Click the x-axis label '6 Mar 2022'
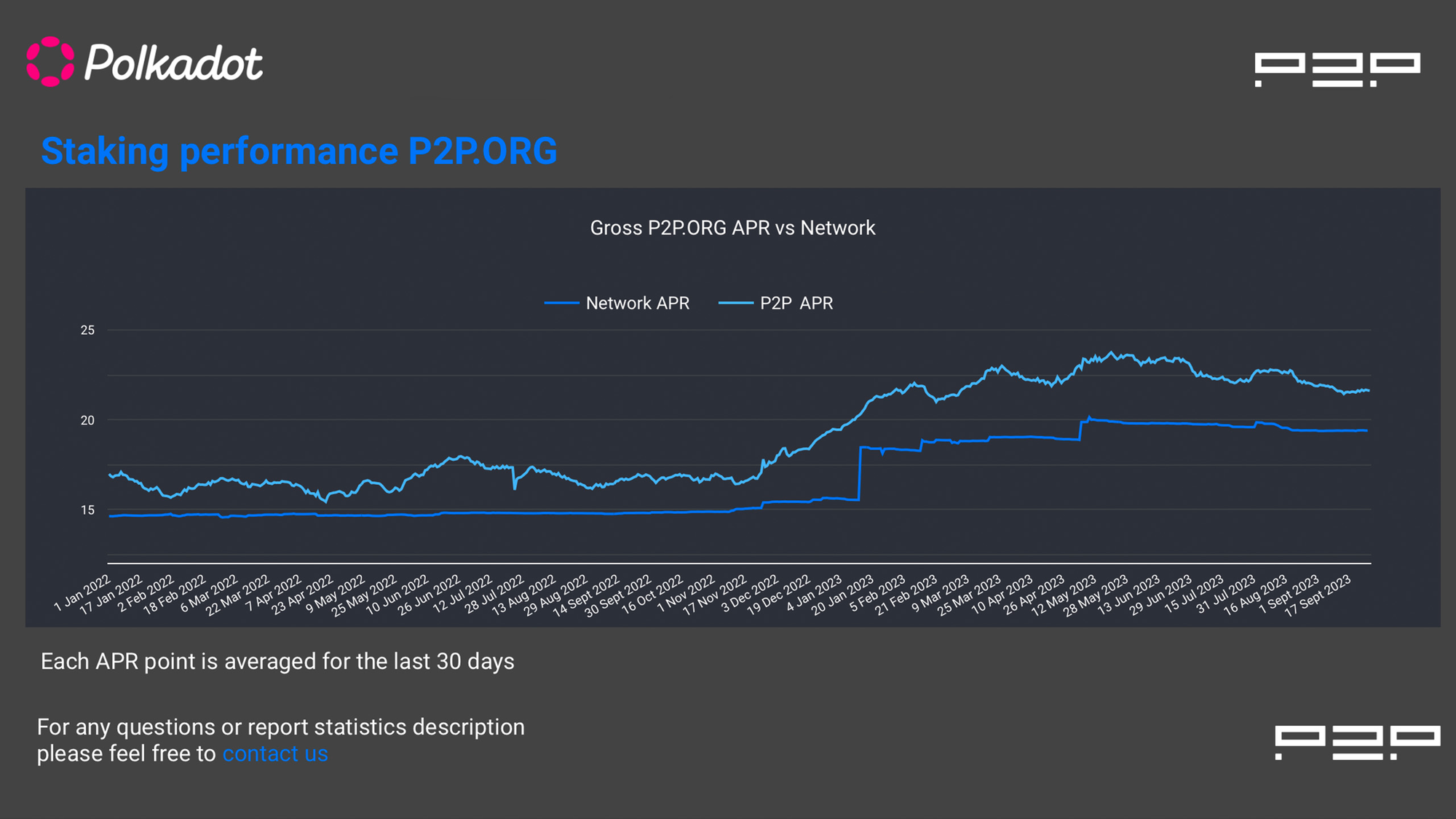 (209, 593)
